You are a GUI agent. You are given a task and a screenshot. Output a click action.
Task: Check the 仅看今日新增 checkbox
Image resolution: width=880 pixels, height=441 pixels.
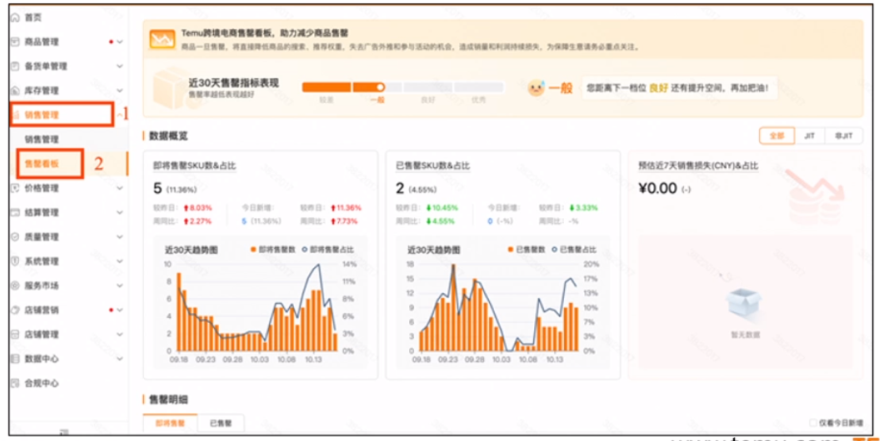[x=813, y=423]
